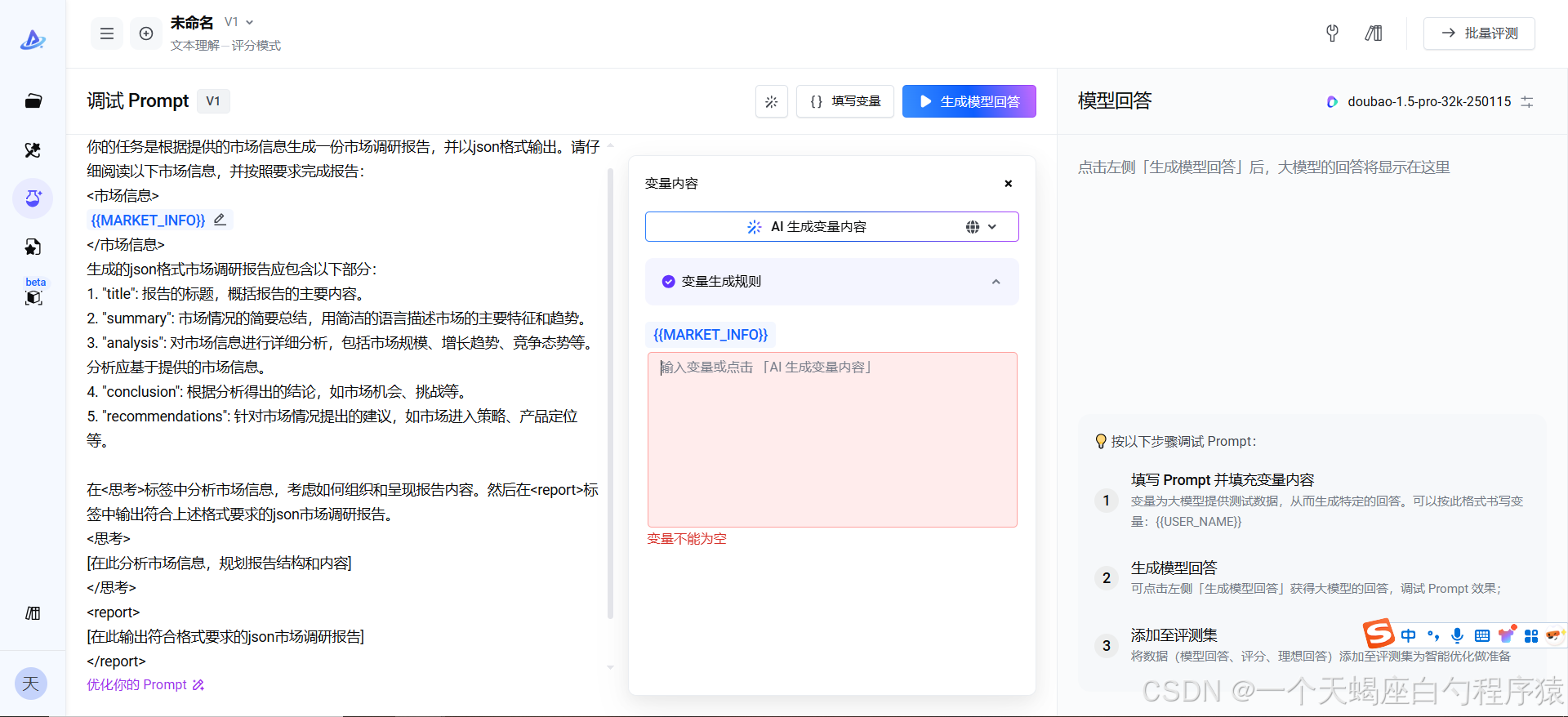The height and width of the screenshot is (717, 1568).
Task: Open the globe language dropdown arrow
Action: coord(991,227)
